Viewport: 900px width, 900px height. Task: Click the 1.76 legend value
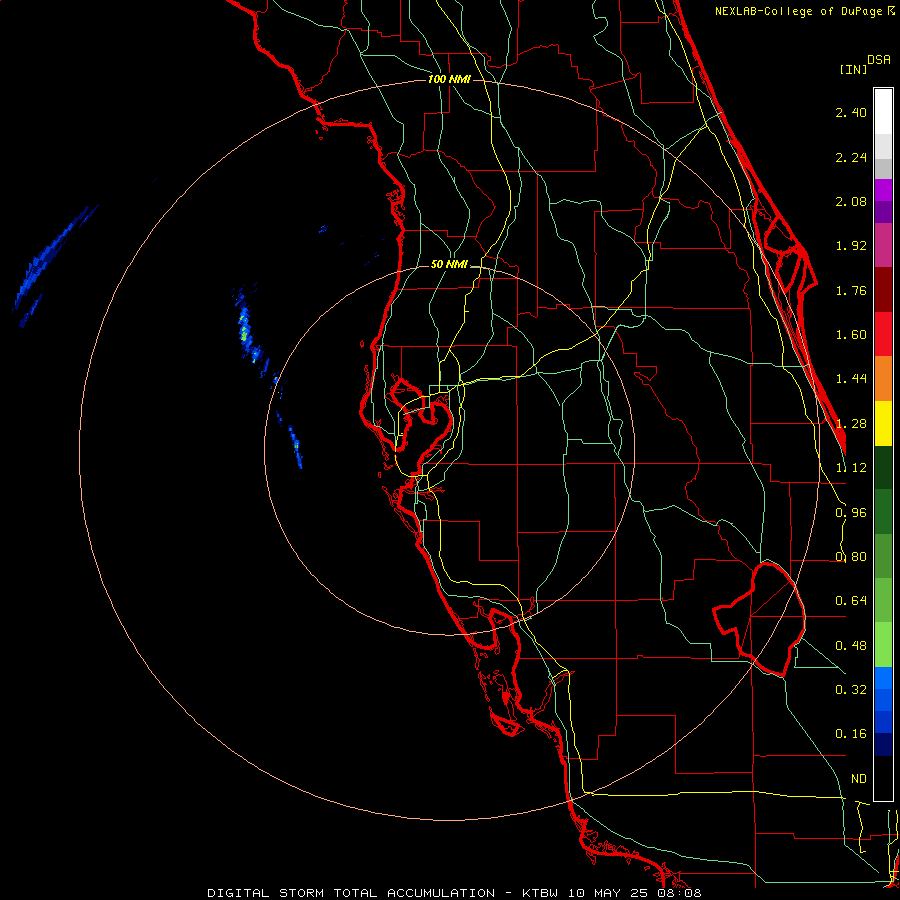[x=851, y=290]
